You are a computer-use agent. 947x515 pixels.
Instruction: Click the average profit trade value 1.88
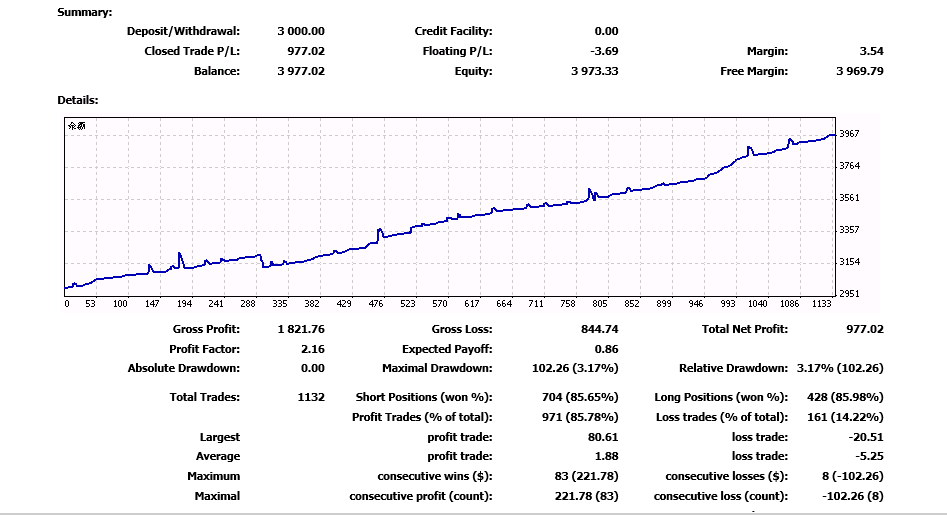click(606, 456)
